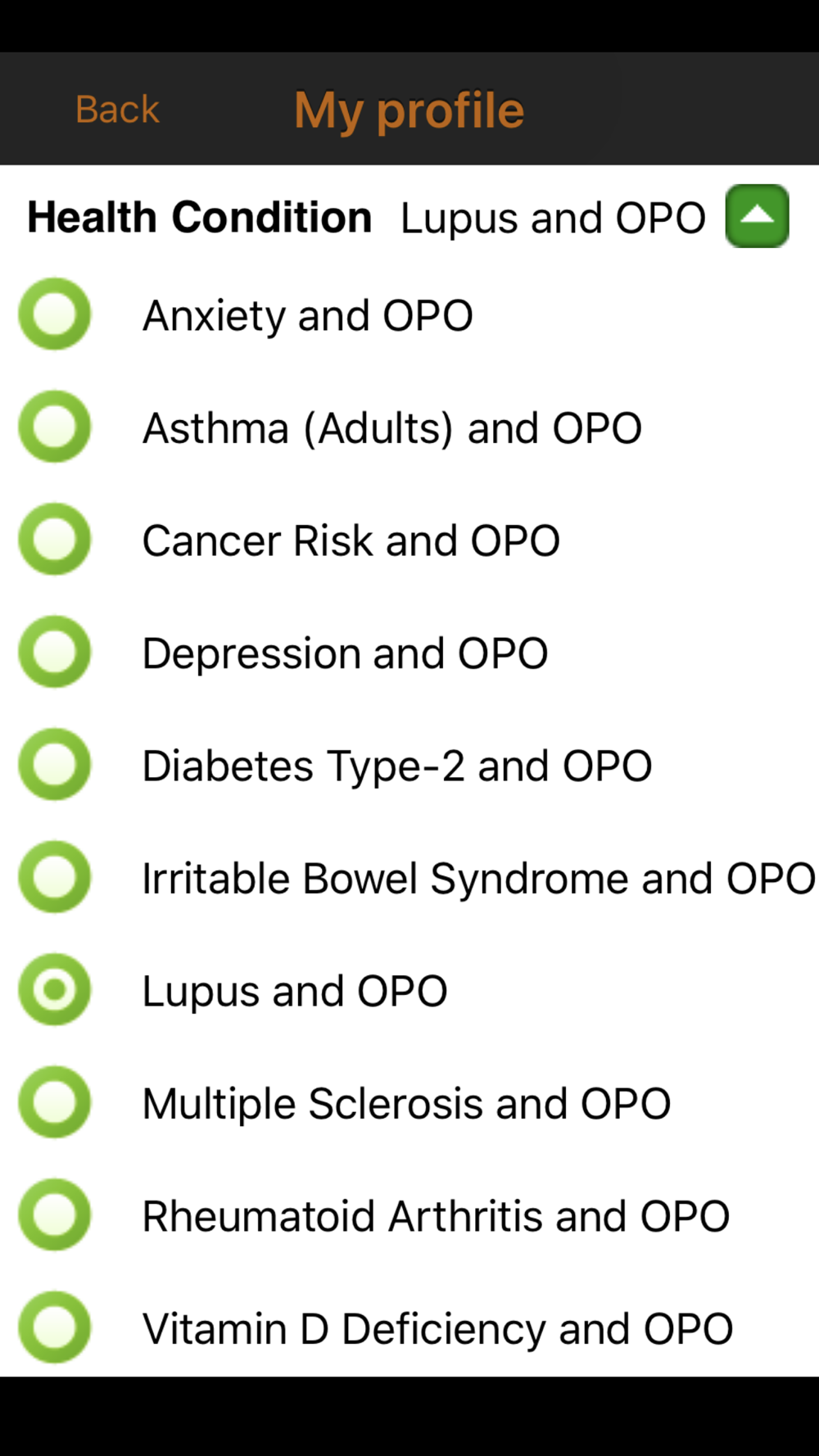Tap the Cancer Risk and OPO text label

pos(351,541)
